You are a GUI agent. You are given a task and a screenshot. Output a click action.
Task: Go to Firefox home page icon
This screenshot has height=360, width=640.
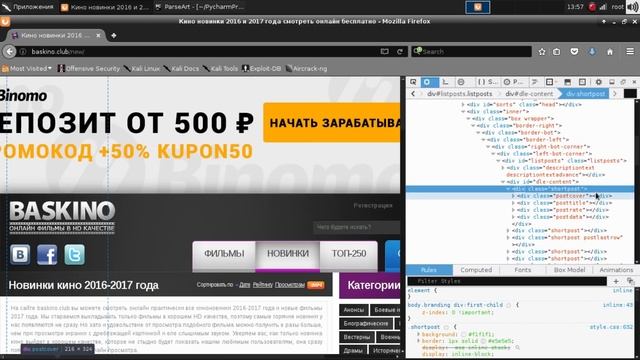[x=610, y=52]
